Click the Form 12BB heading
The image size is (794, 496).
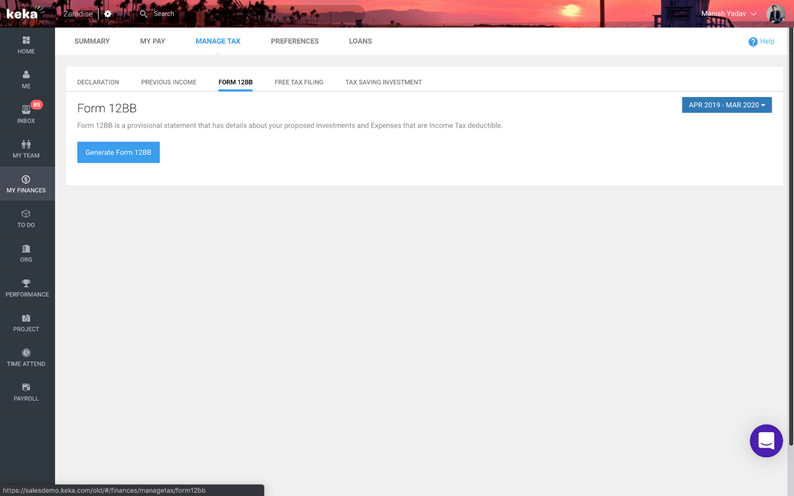tap(107, 108)
